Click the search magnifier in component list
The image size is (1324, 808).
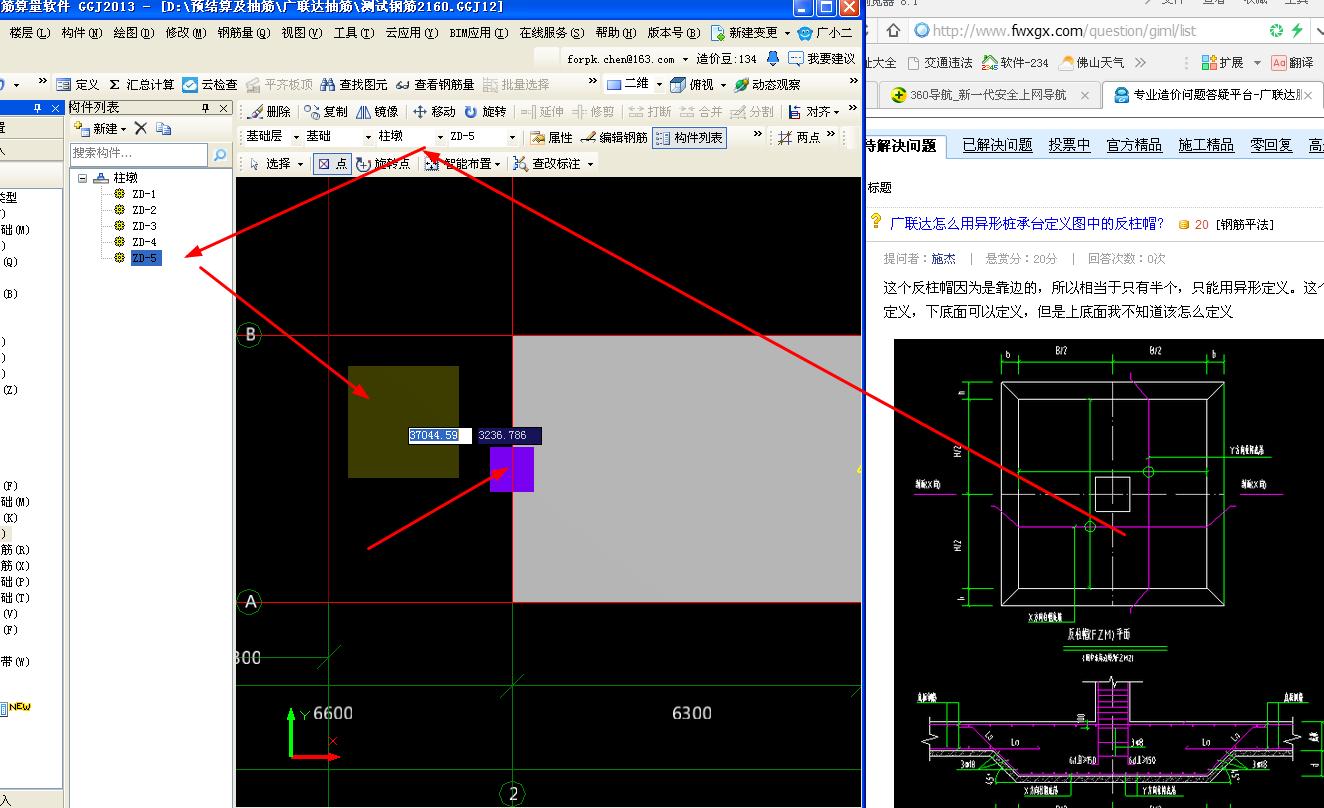click(x=221, y=154)
